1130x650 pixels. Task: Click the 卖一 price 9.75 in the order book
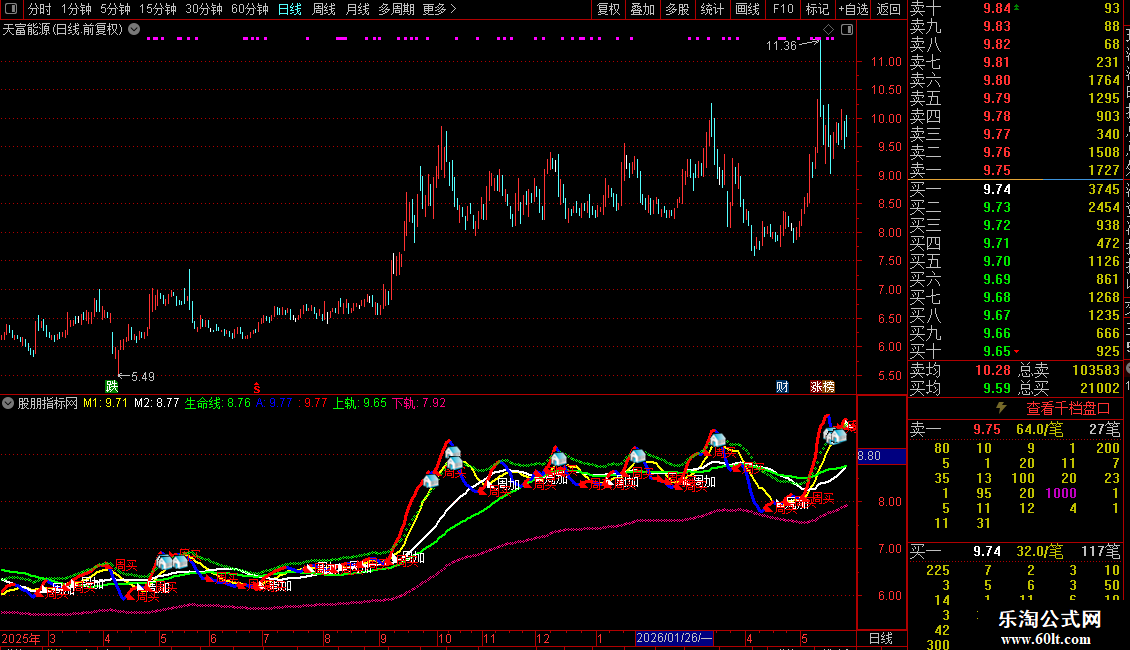pos(997,171)
